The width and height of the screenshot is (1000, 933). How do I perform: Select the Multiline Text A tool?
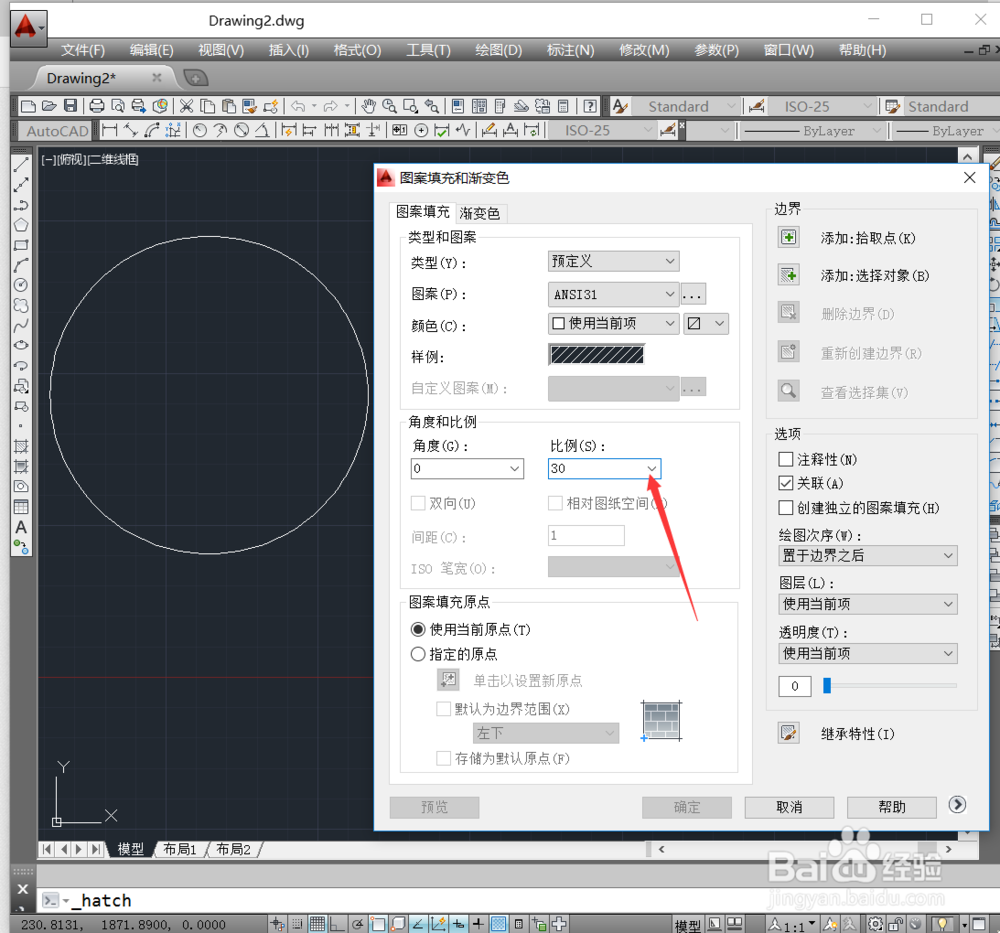point(21,527)
